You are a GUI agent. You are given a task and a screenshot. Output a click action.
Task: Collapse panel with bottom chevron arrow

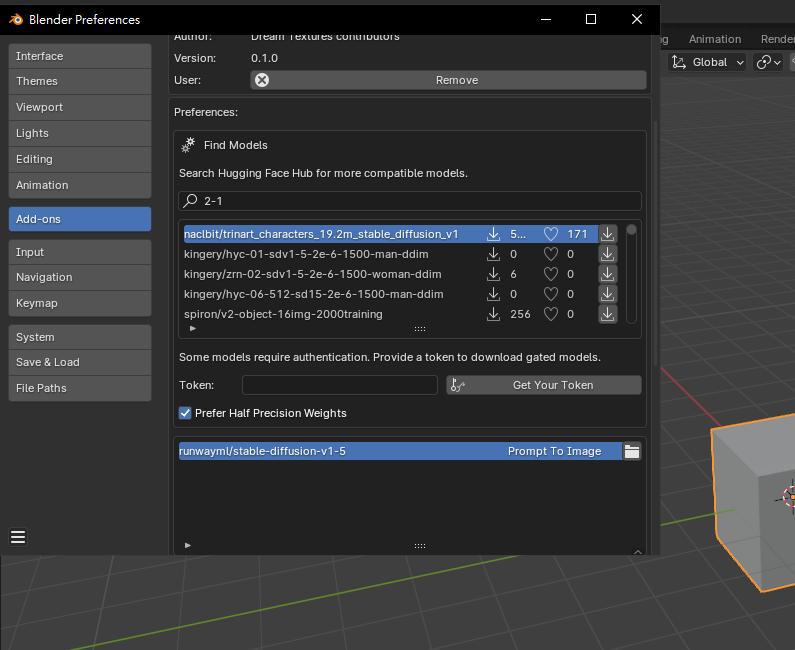click(x=638, y=552)
